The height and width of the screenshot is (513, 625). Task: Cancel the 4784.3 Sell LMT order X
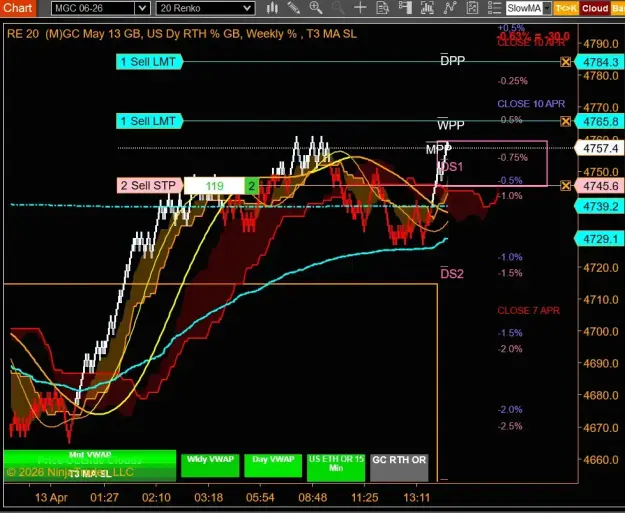click(x=565, y=62)
